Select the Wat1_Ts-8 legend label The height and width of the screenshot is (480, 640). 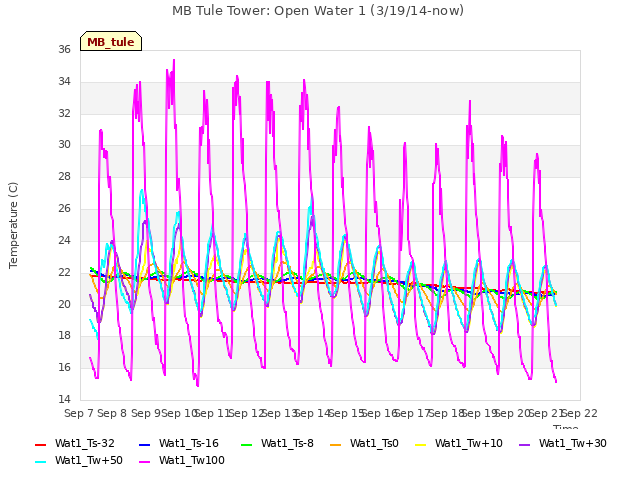(x=287, y=443)
